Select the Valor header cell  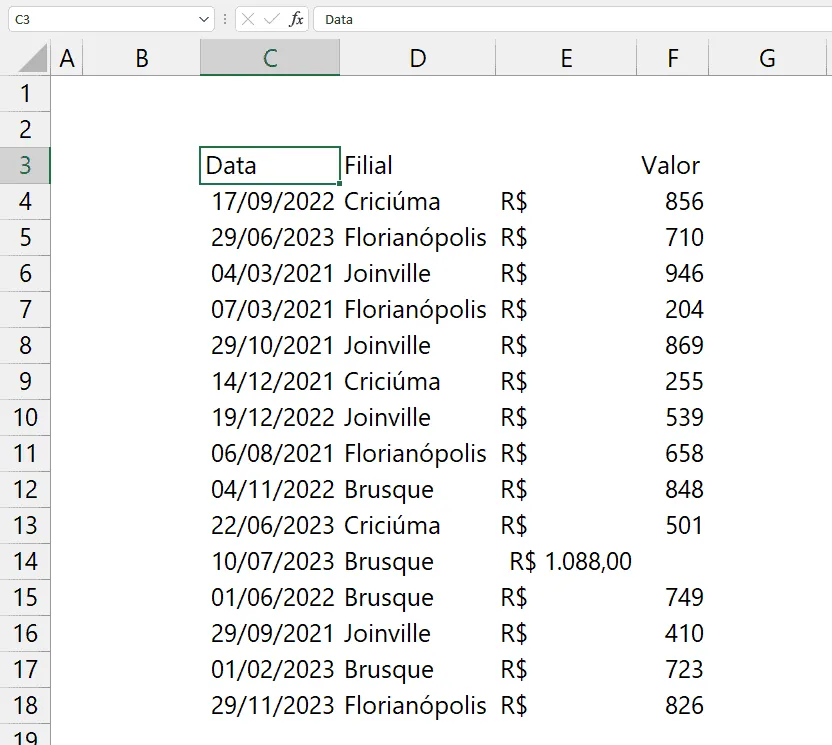pyautogui.click(x=672, y=166)
